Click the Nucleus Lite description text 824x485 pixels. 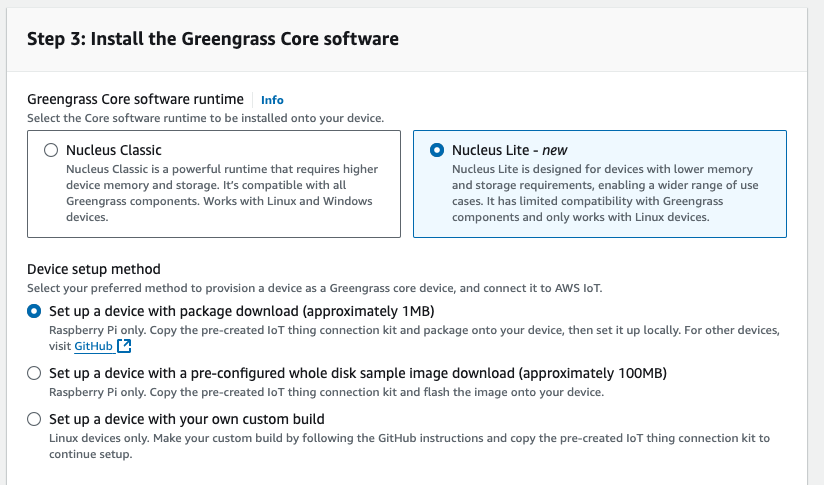click(602, 193)
